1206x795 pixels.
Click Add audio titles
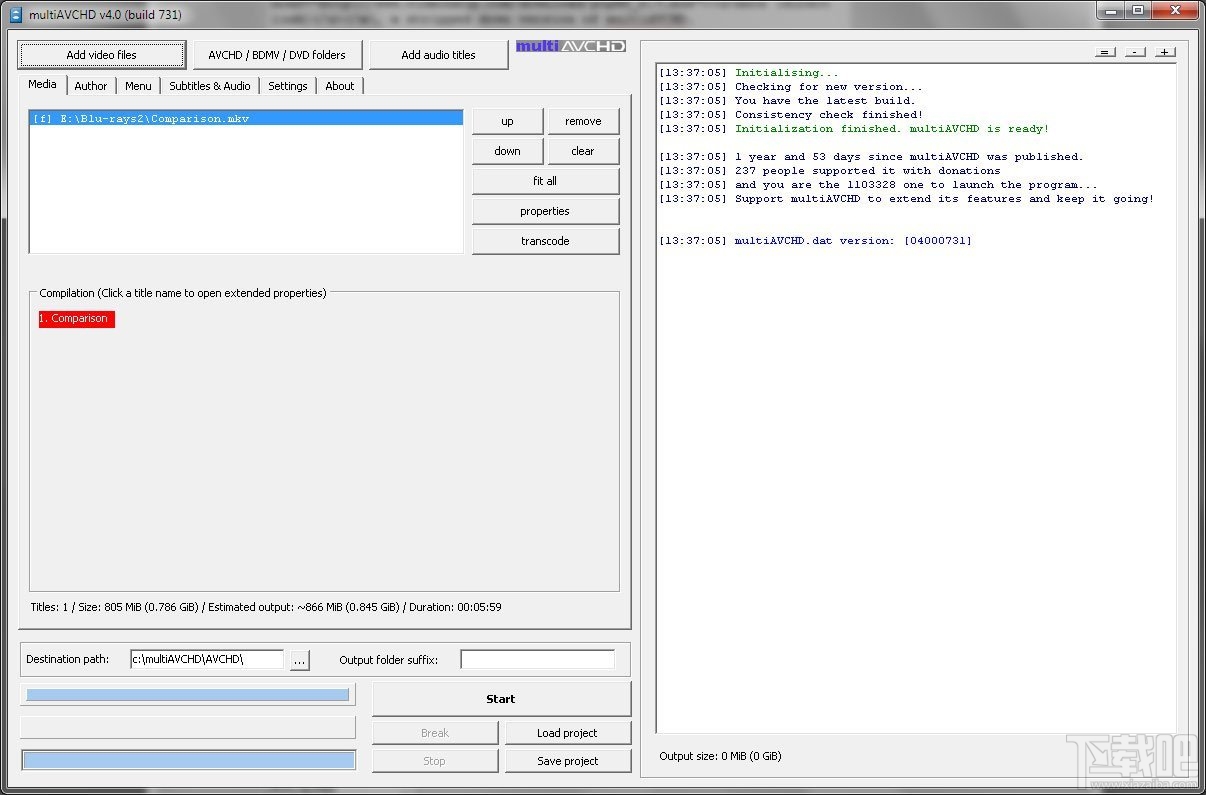point(438,54)
